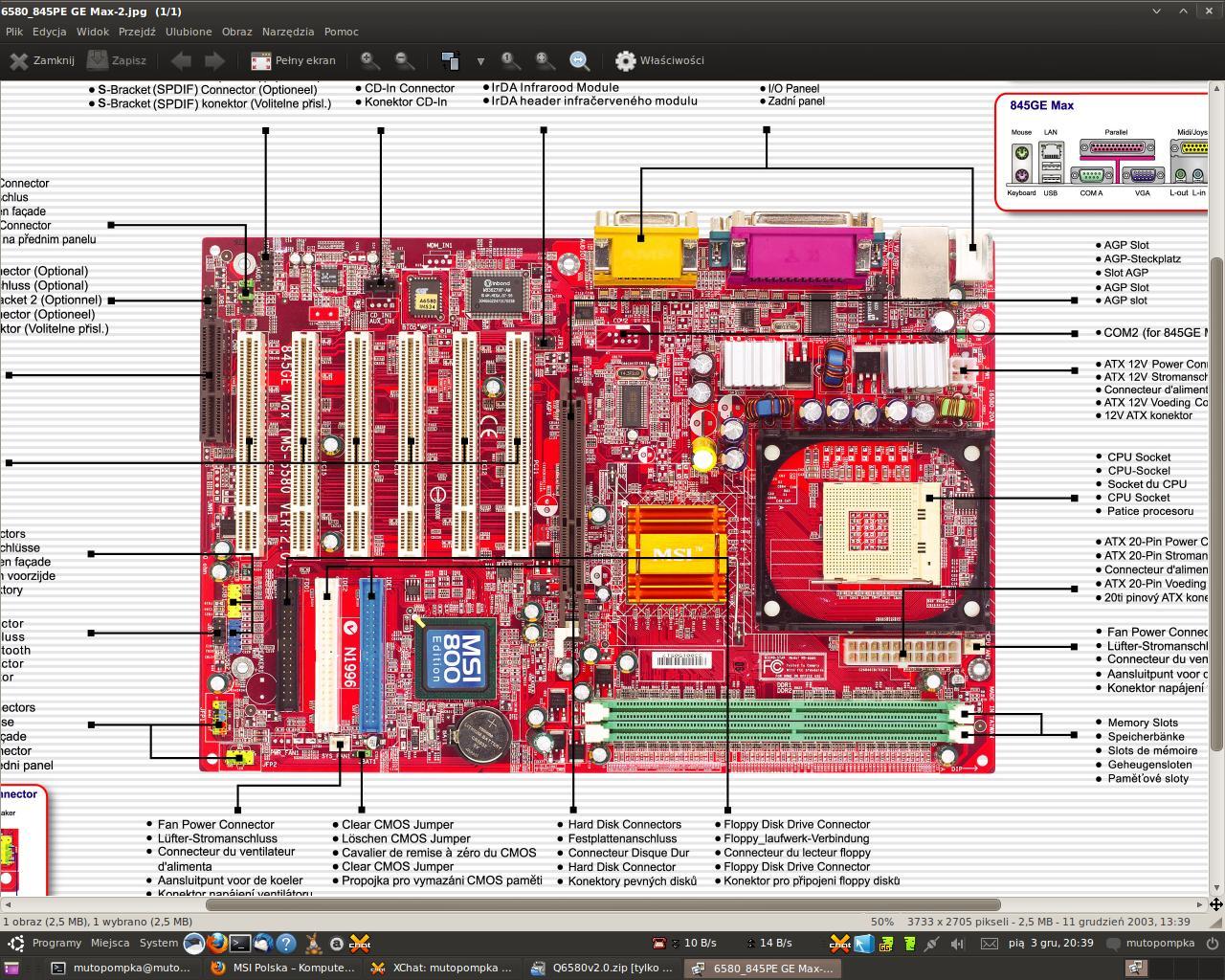The image size is (1225, 980).
Task: Click the mutopompka user status menu
Action: [x=1151, y=943]
